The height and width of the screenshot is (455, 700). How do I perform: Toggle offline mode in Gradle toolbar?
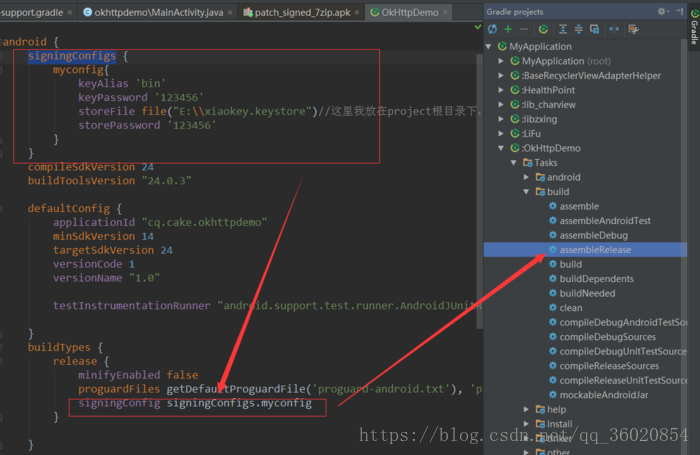[x=614, y=29]
